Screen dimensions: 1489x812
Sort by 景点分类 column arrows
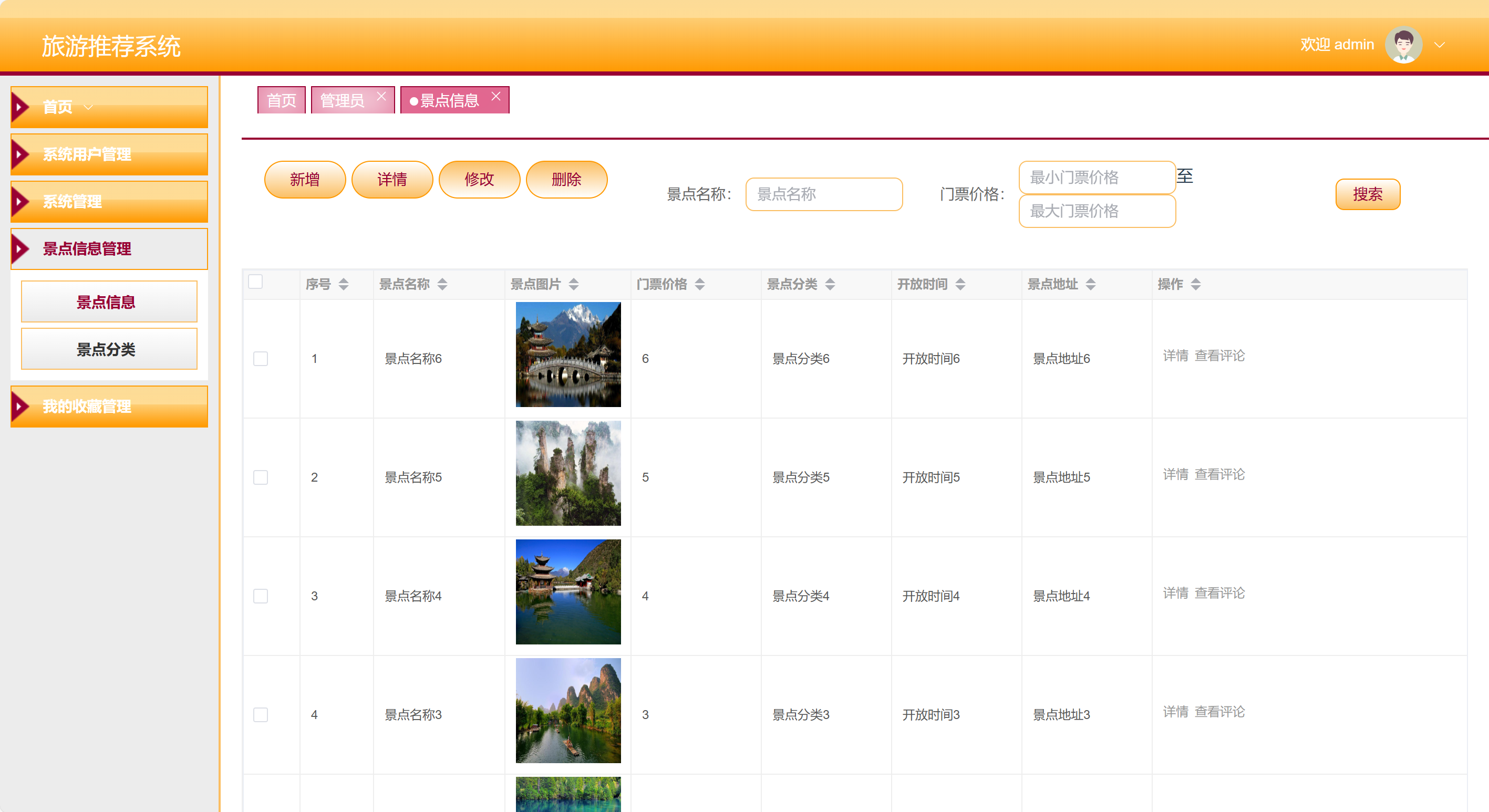(x=830, y=284)
